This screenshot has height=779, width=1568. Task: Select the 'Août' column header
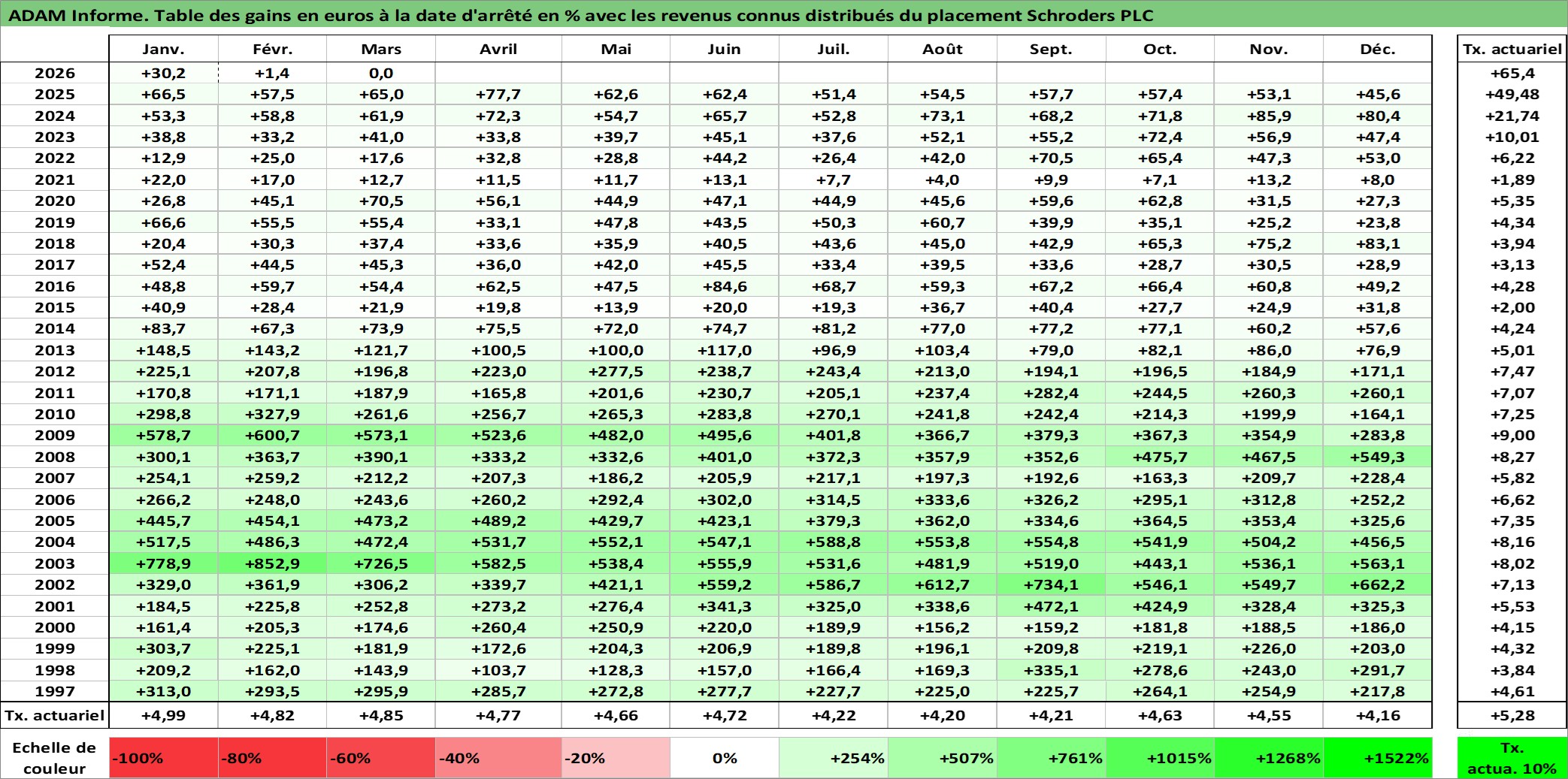[x=943, y=49]
